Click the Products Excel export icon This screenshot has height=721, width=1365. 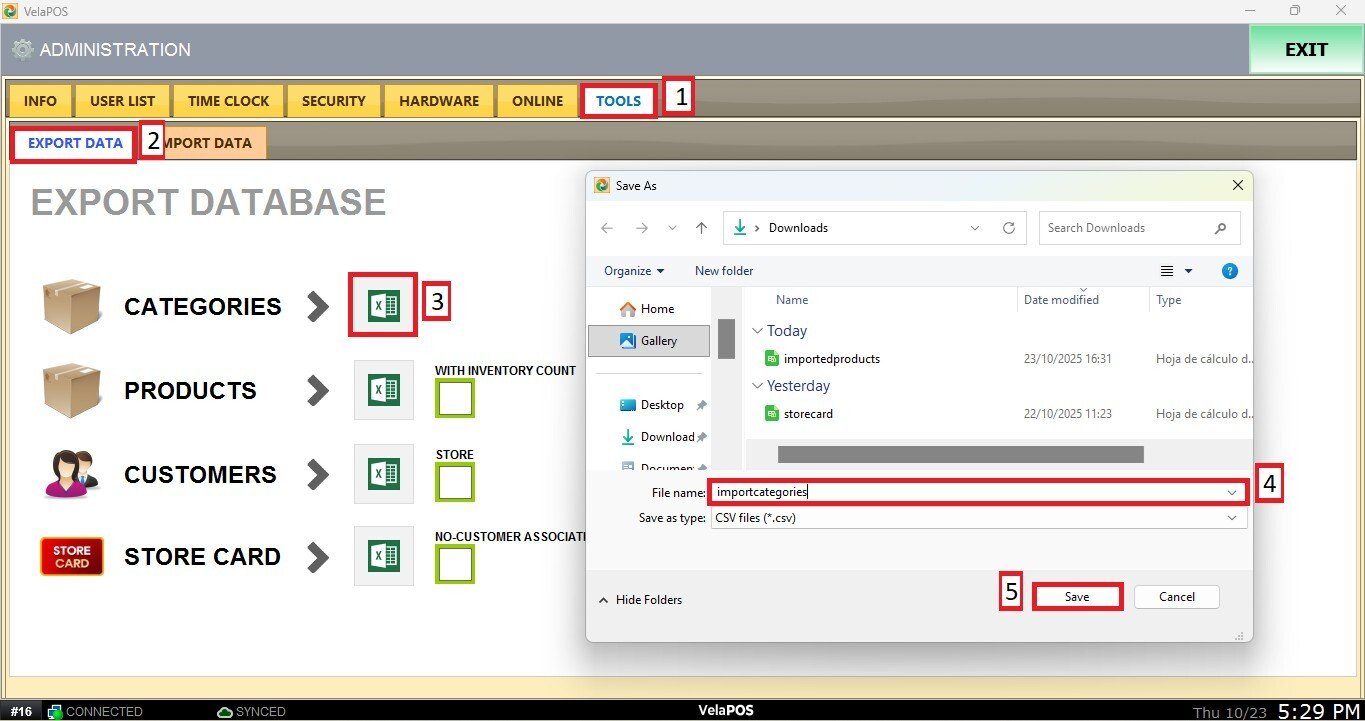click(383, 390)
